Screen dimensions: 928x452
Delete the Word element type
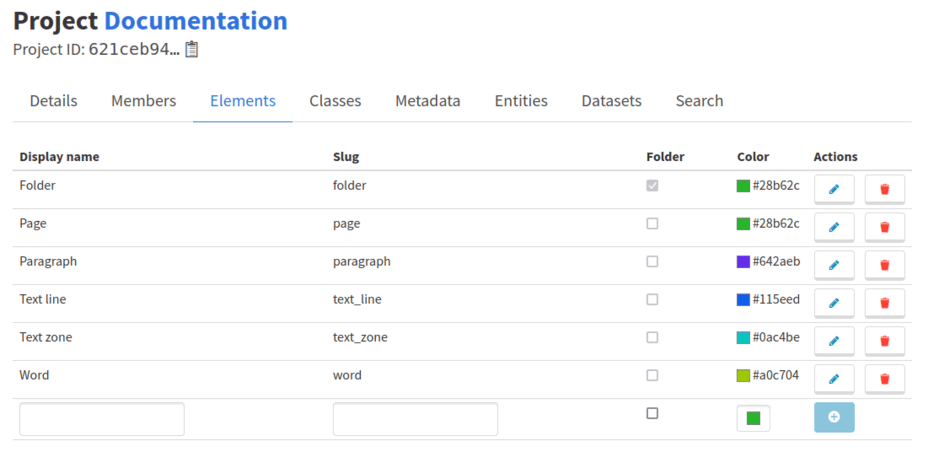(x=884, y=379)
